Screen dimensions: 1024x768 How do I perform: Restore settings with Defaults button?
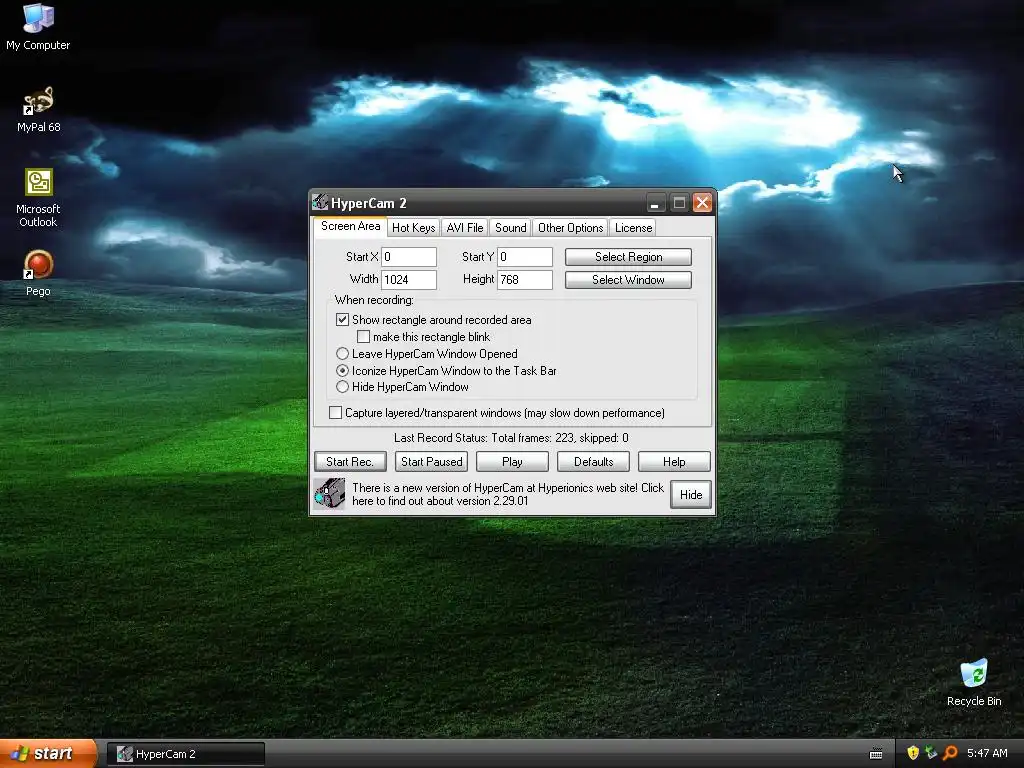click(x=593, y=462)
